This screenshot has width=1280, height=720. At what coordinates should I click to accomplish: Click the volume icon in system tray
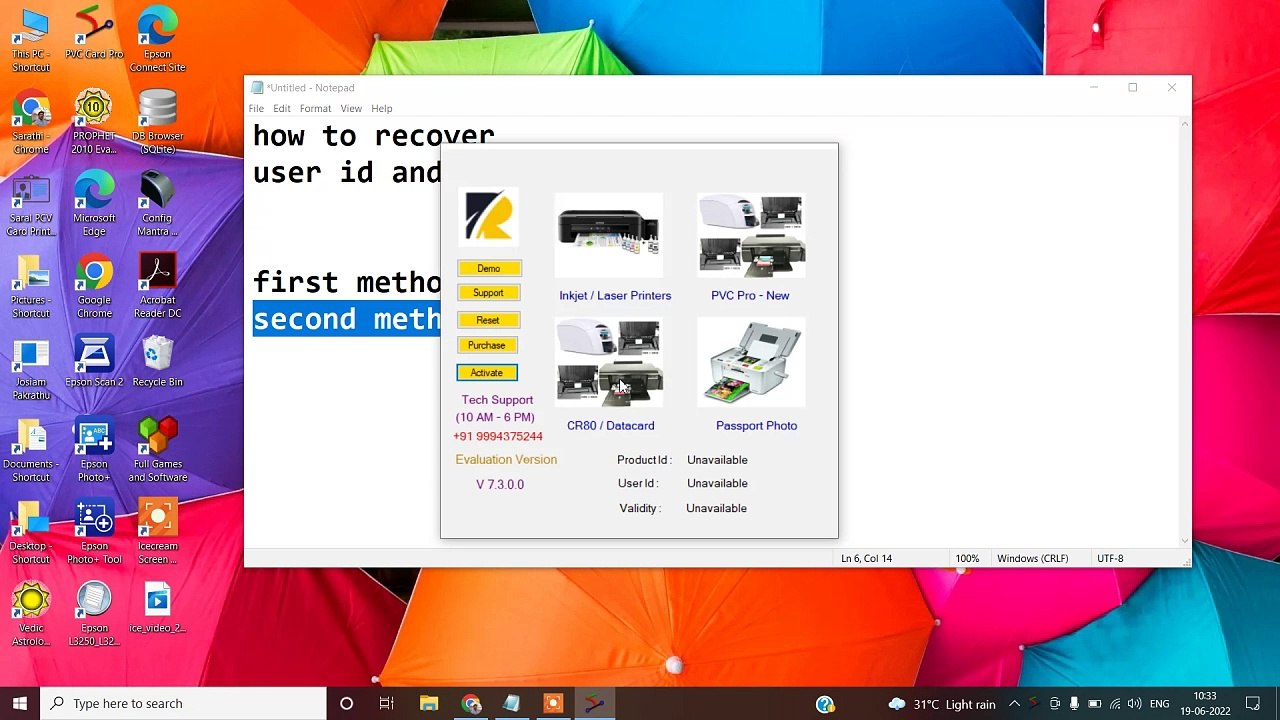coord(1134,703)
